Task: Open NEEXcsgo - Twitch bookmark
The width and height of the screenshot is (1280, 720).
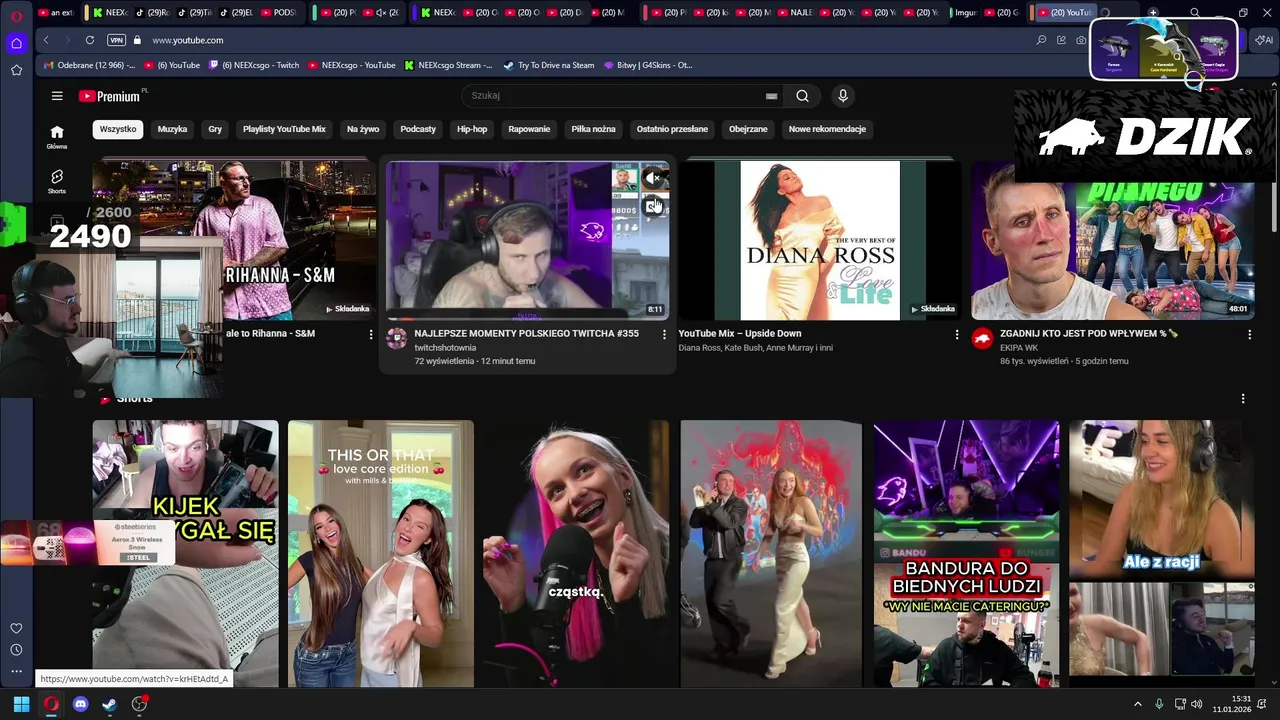Action: (252, 65)
